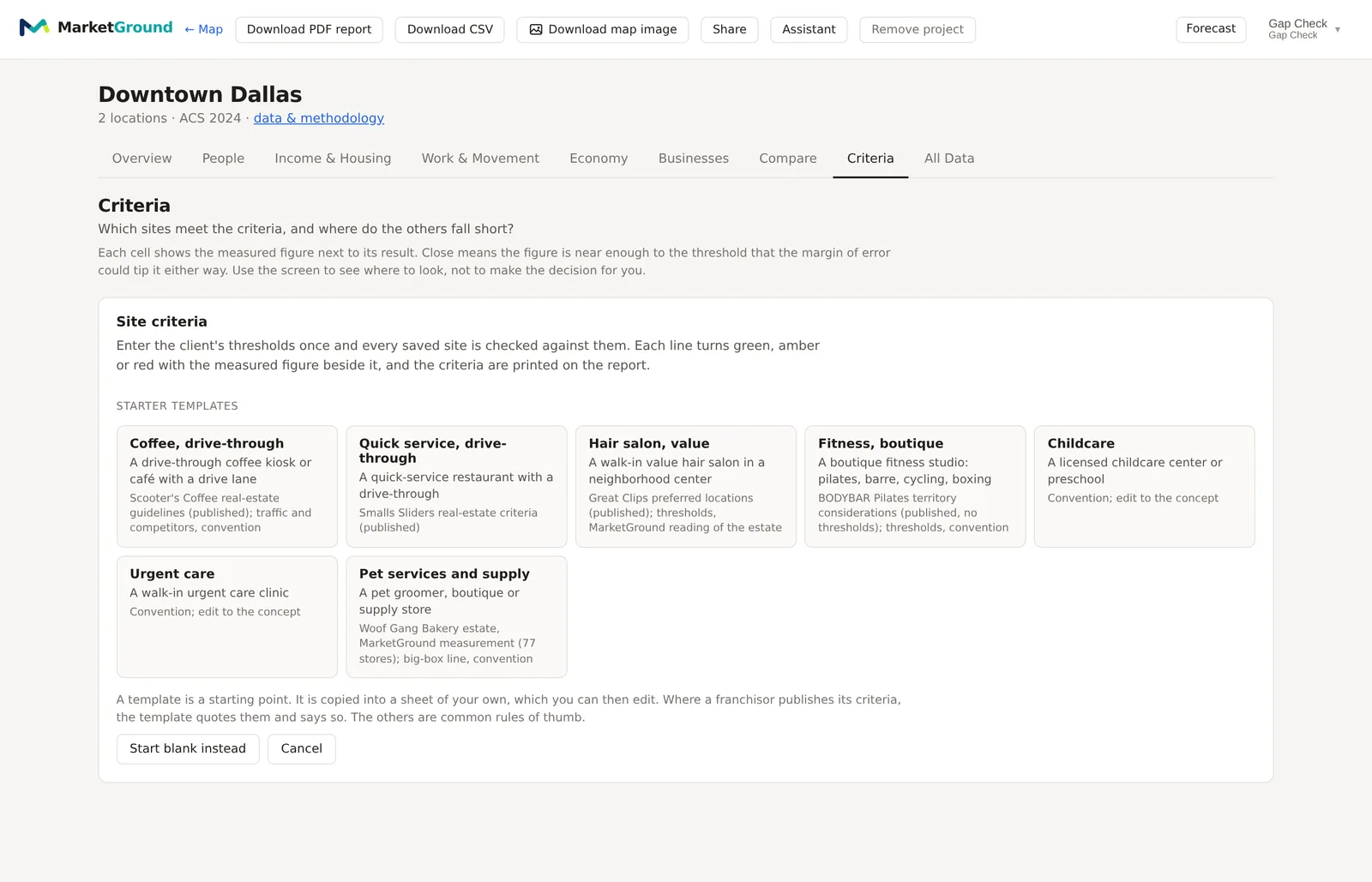The image size is (1372, 882).
Task: Open the Forecast button
Action: (1211, 29)
